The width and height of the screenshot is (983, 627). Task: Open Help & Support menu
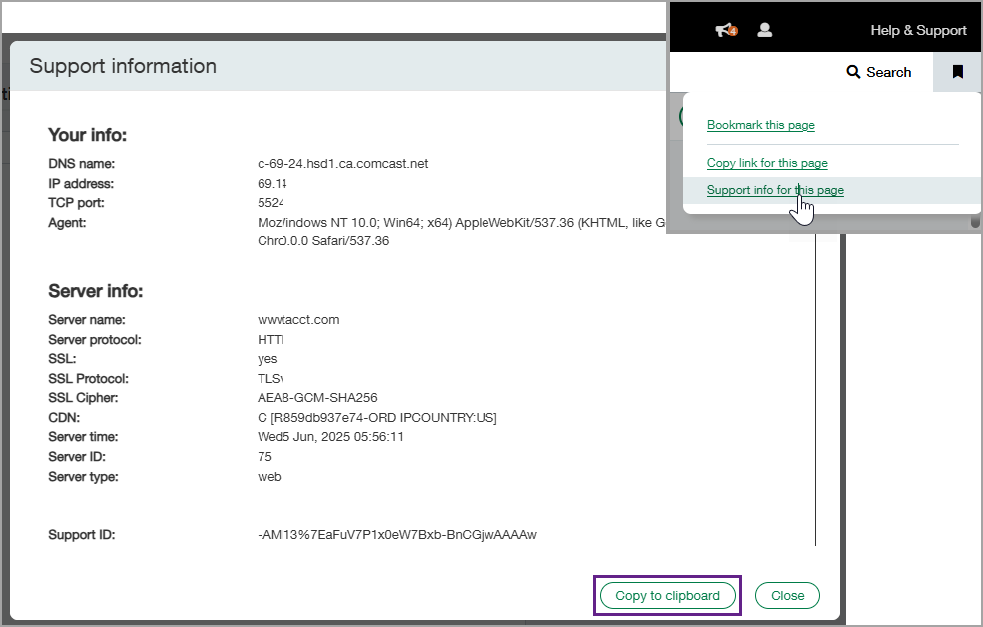tap(918, 30)
